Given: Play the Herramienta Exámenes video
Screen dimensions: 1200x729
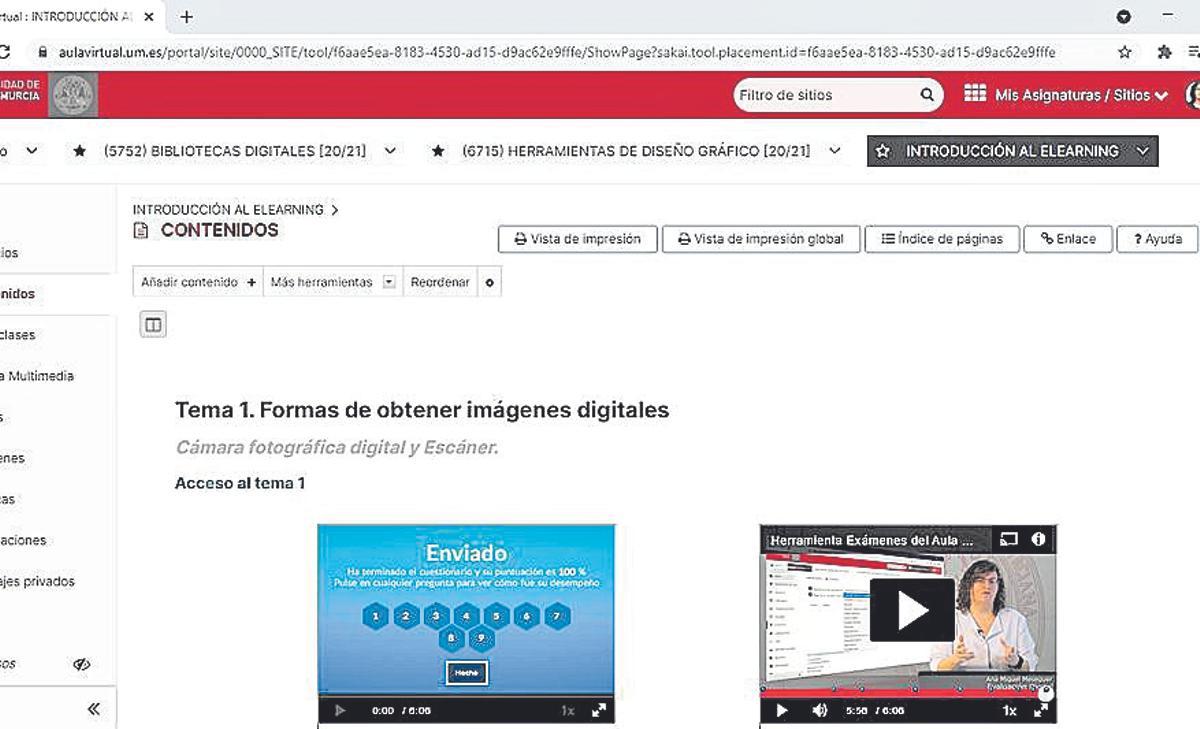Looking at the screenshot, I should click(911, 610).
